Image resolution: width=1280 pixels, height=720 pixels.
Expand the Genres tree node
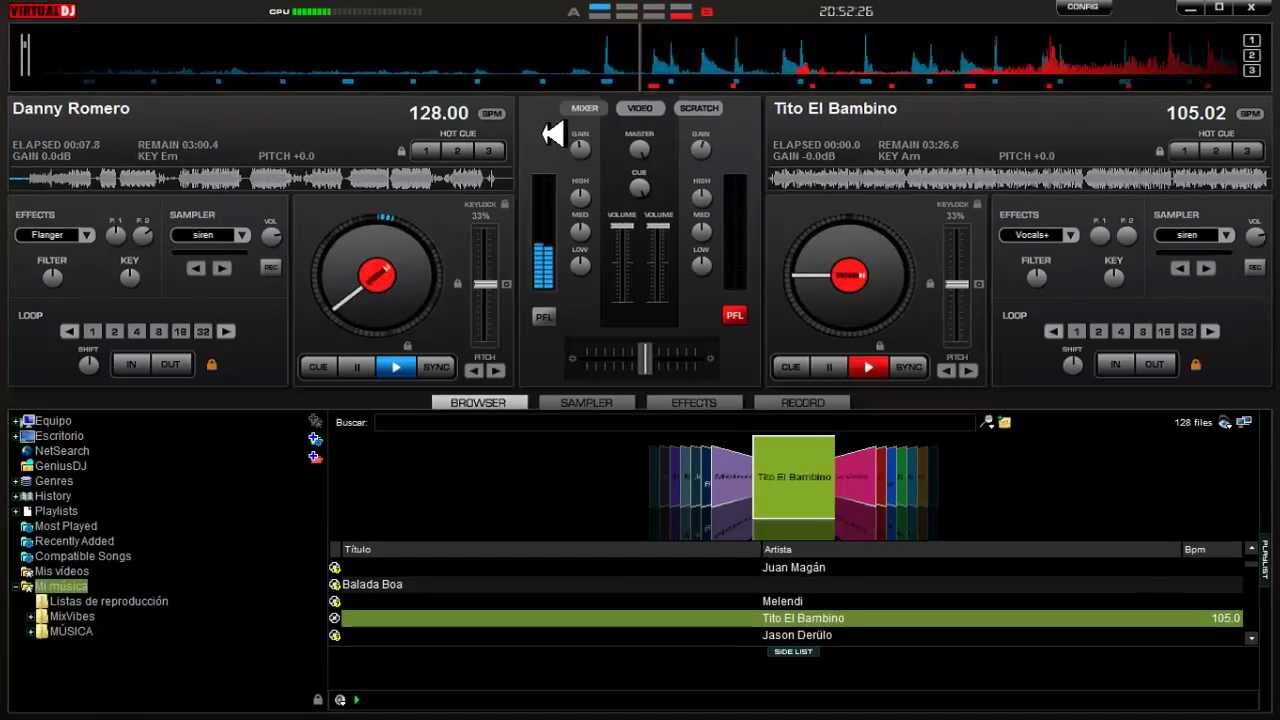point(15,481)
